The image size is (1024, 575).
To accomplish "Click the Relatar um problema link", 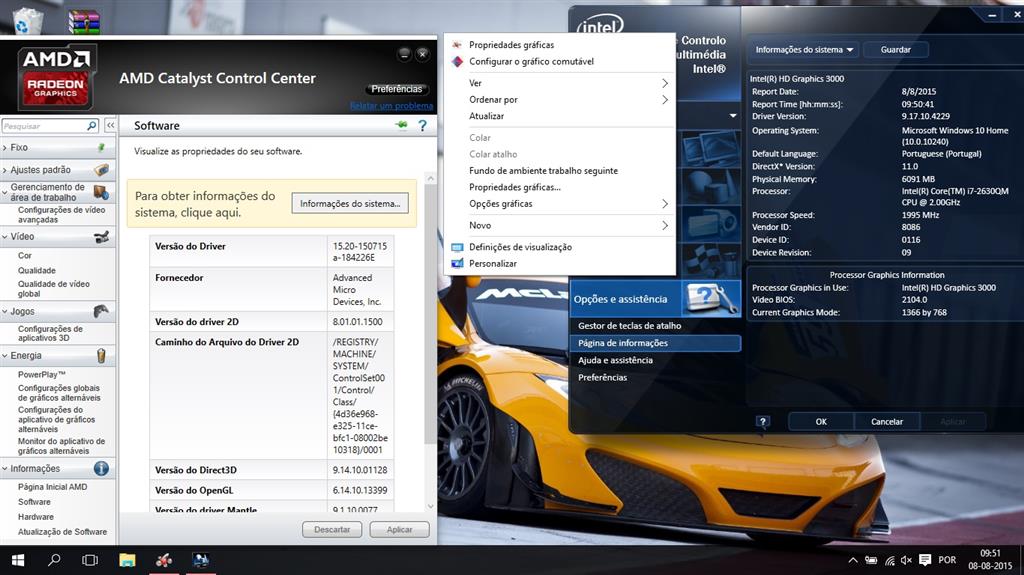I will (x=391, y=106).
